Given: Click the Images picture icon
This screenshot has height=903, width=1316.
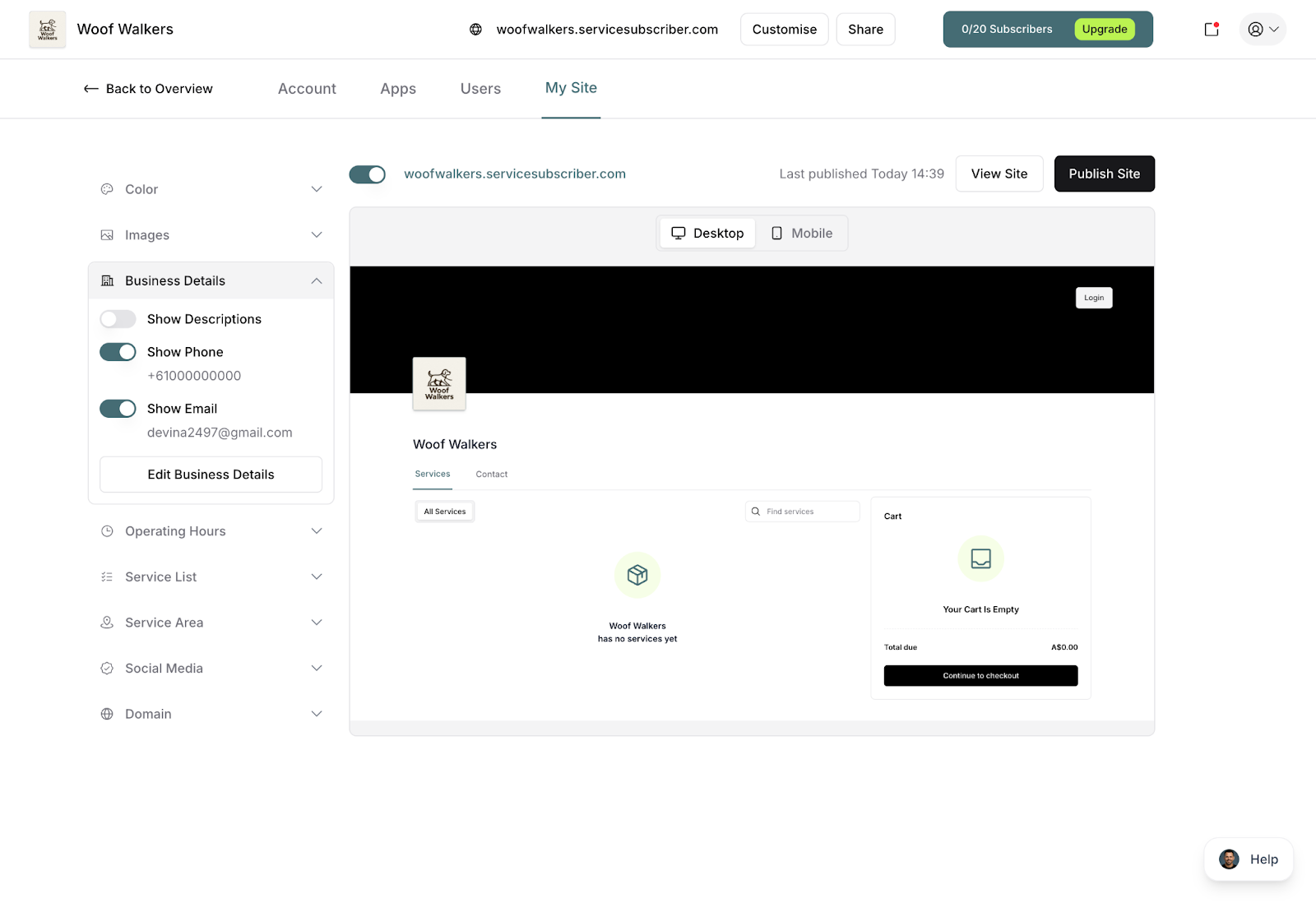Looking at the screenshot, I should 107,235.
